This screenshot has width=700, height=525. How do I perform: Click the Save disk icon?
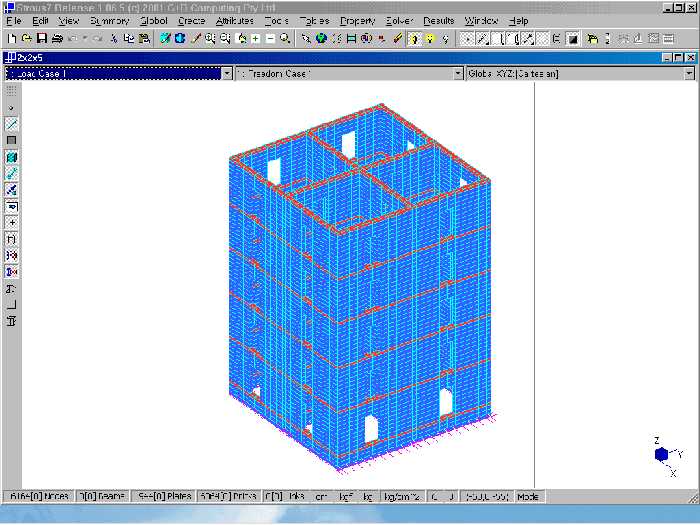tap(42, 38)
